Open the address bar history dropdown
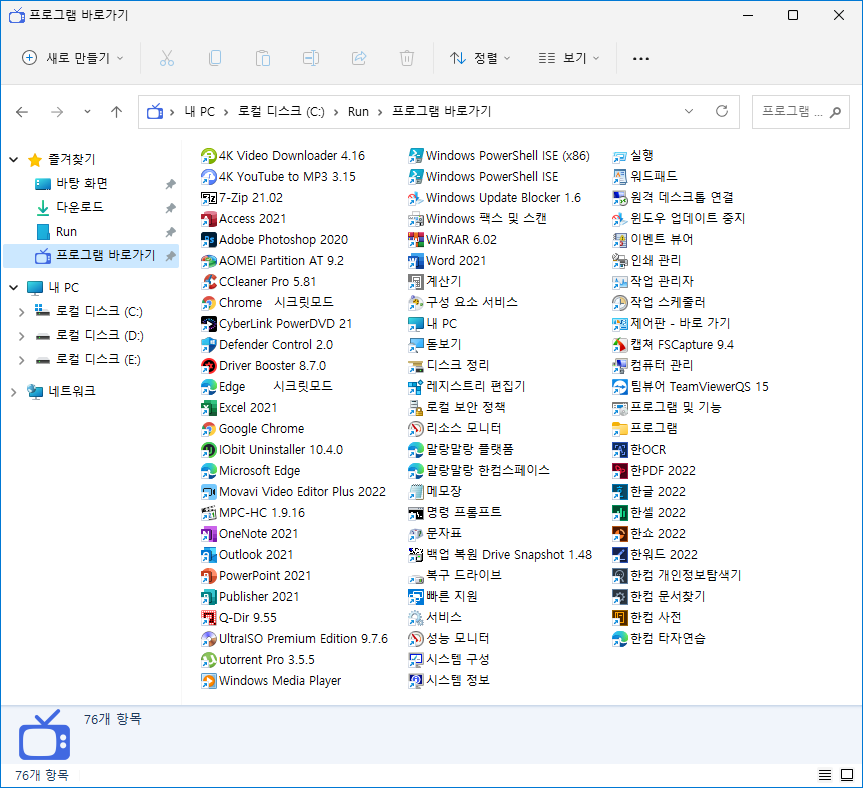This screenshot has height=788, width=863. [689, 112]
